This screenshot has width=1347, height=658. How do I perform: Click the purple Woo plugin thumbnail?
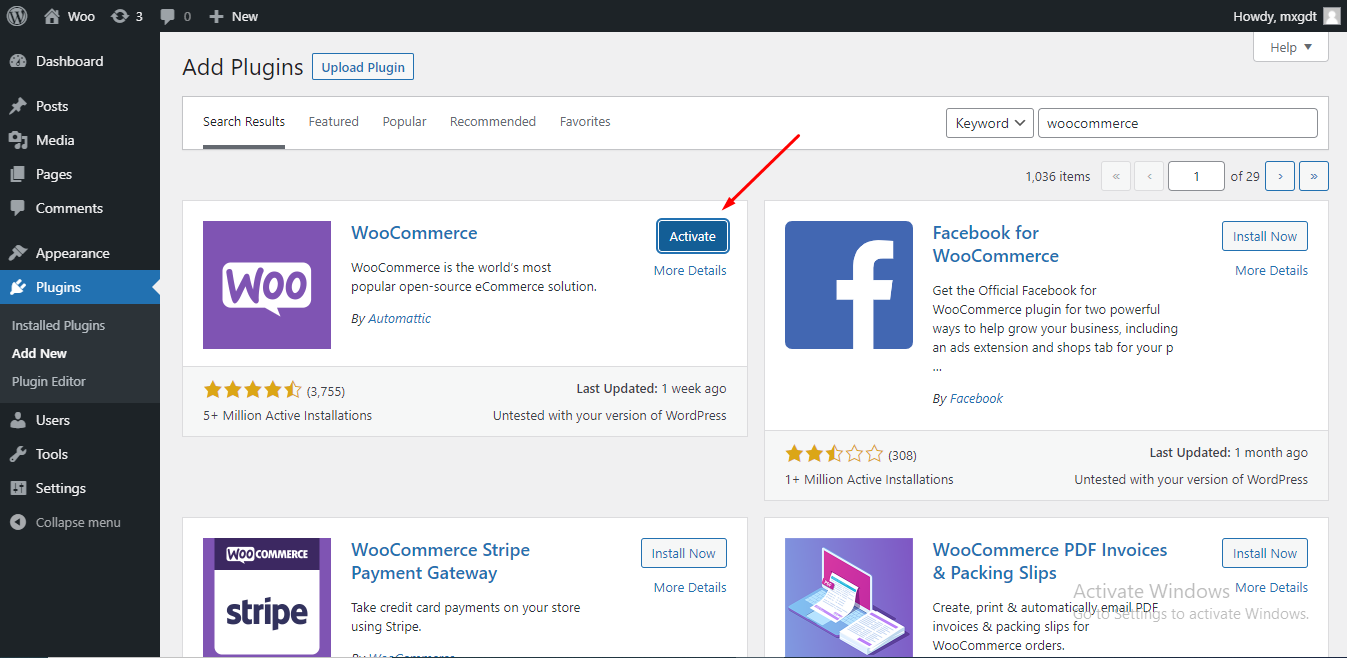pos(267,285)
